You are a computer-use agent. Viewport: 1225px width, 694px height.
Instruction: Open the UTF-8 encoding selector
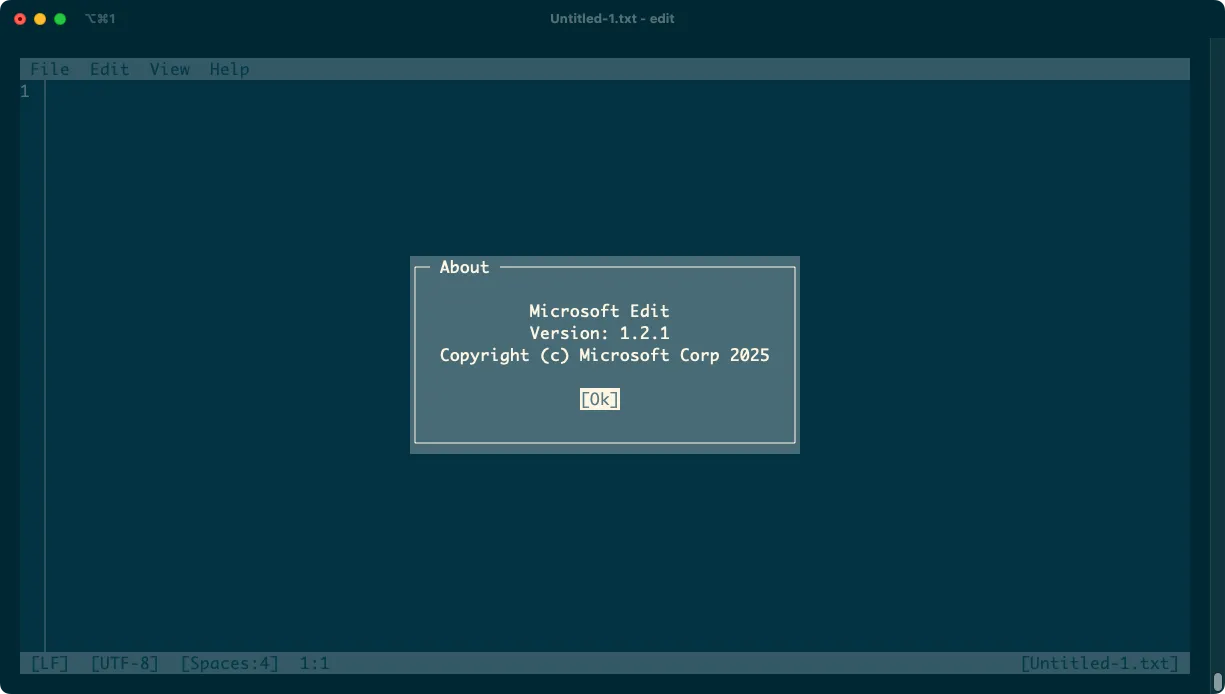(x=125, y=663)
